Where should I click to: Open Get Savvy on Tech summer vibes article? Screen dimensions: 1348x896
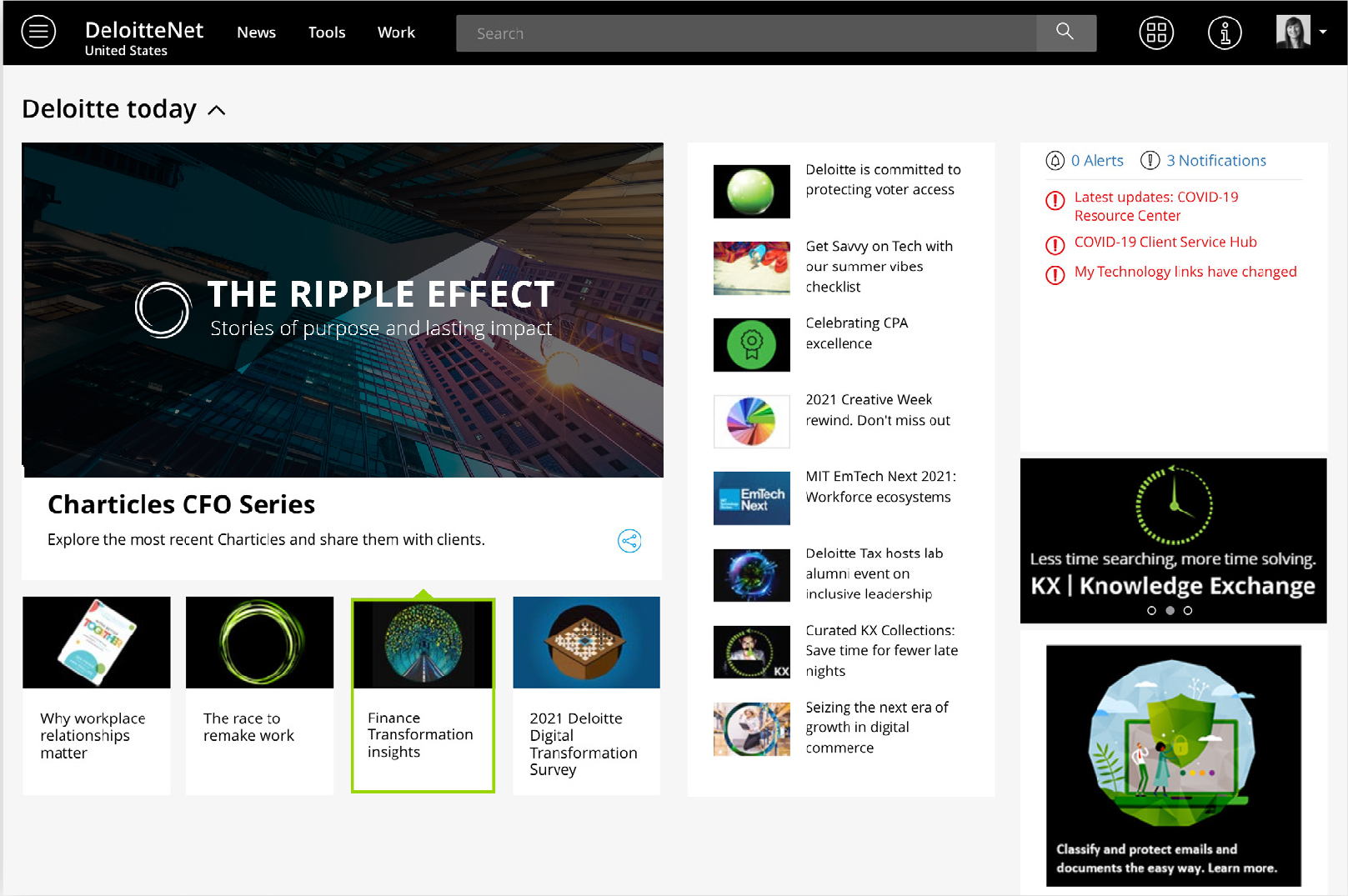[x=879, y=267]
